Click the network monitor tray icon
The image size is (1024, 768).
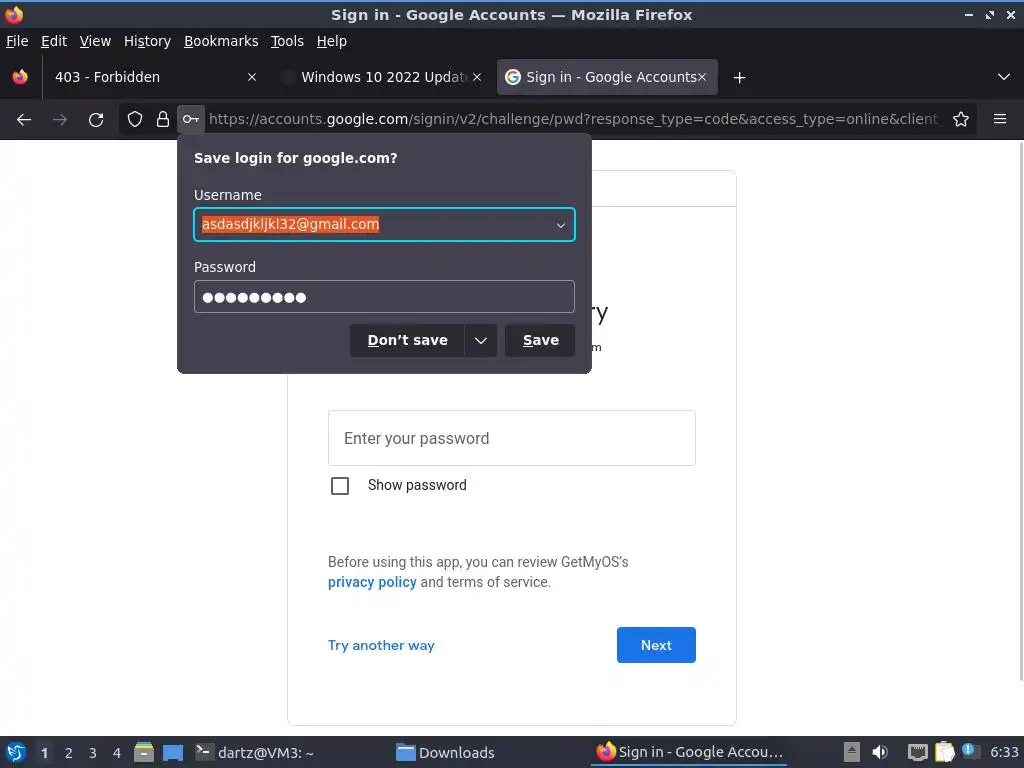click(918, 752)
